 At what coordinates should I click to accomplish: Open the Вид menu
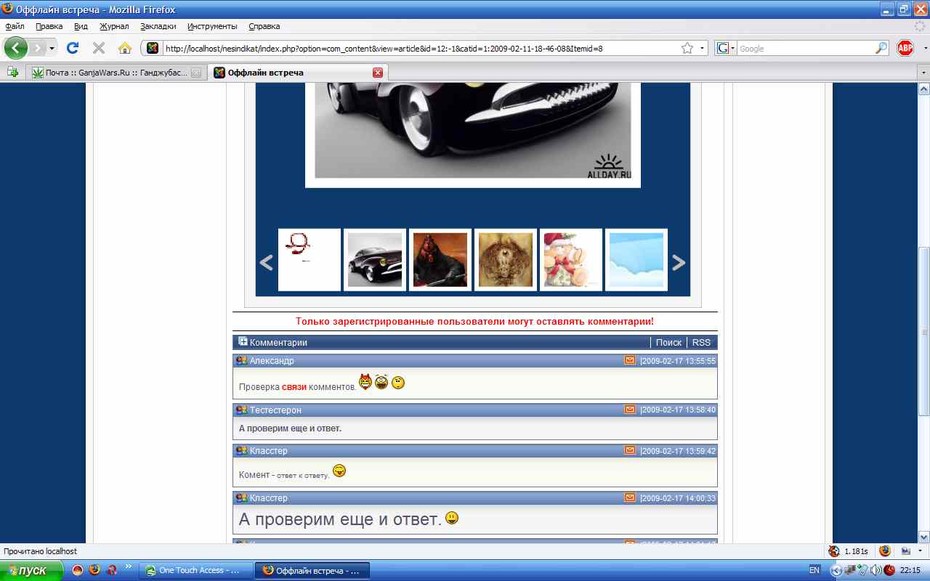tap(81, 26)
